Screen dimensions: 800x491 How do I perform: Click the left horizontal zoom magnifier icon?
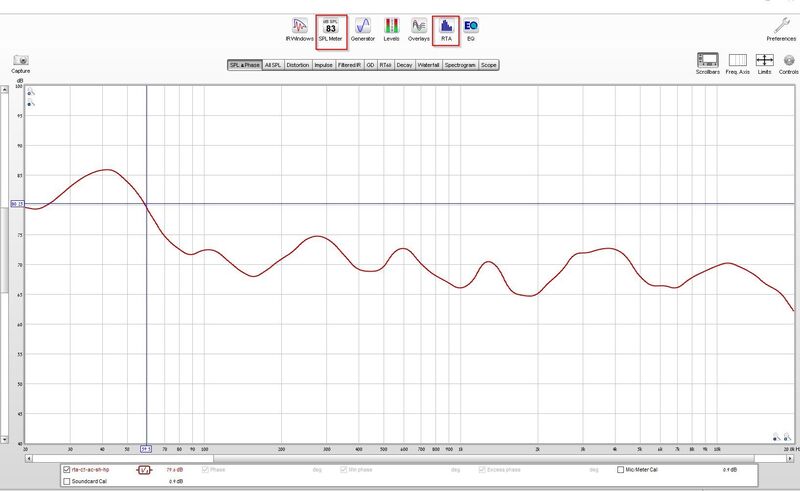pyautogui.click(x=776, y=437)
